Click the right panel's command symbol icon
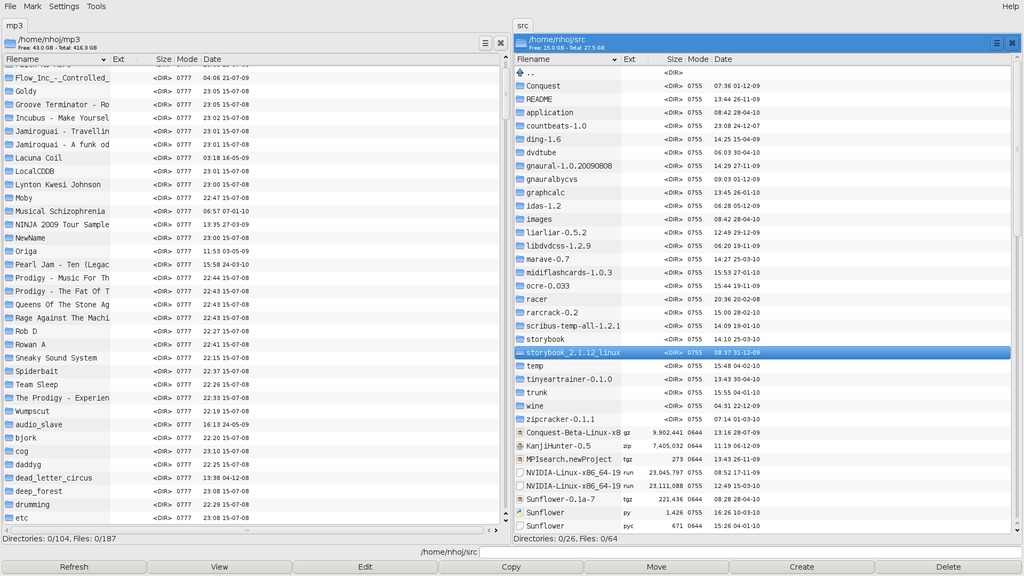Screen dimensions: 1024x576 click(1012, 43)
